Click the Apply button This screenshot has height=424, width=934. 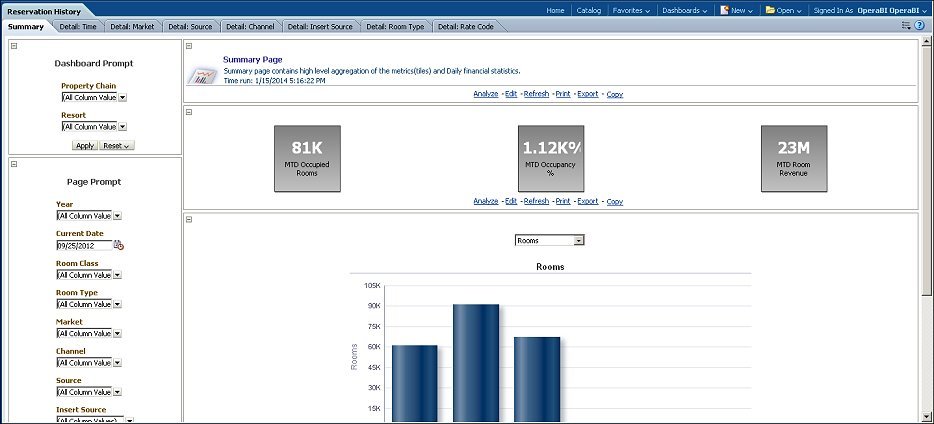coord(85,145)
